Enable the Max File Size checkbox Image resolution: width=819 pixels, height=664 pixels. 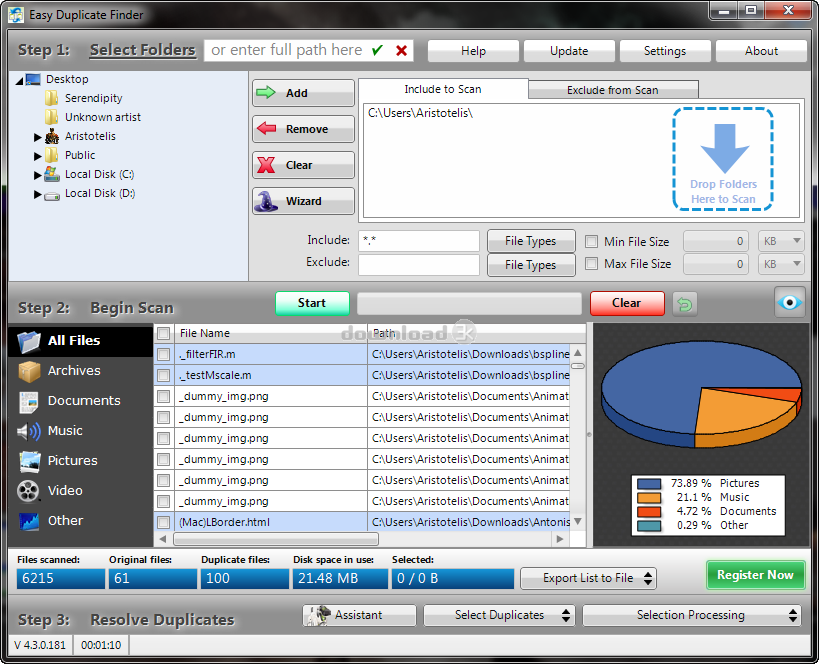pos(591,263)
